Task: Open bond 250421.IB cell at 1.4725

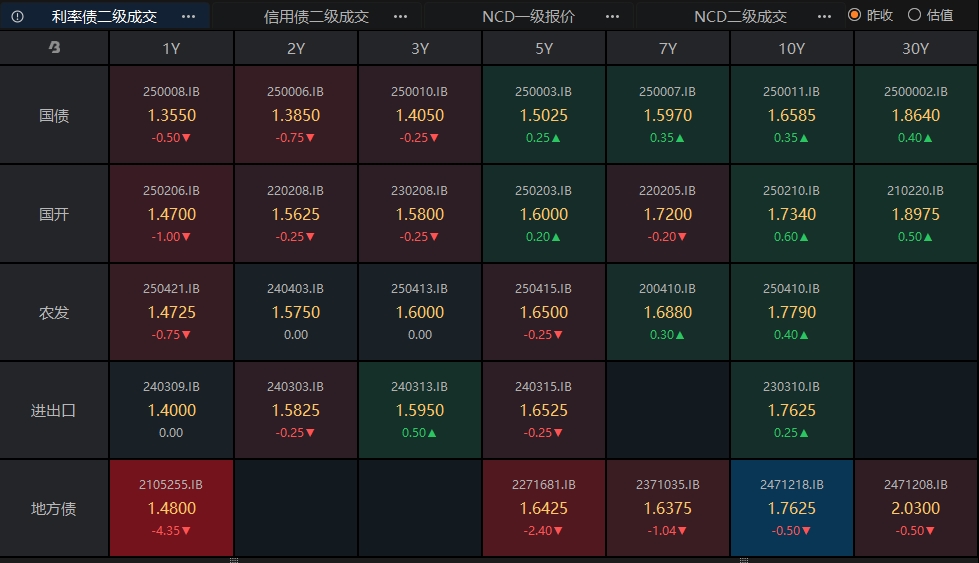Action: click(x=171, y=312)
